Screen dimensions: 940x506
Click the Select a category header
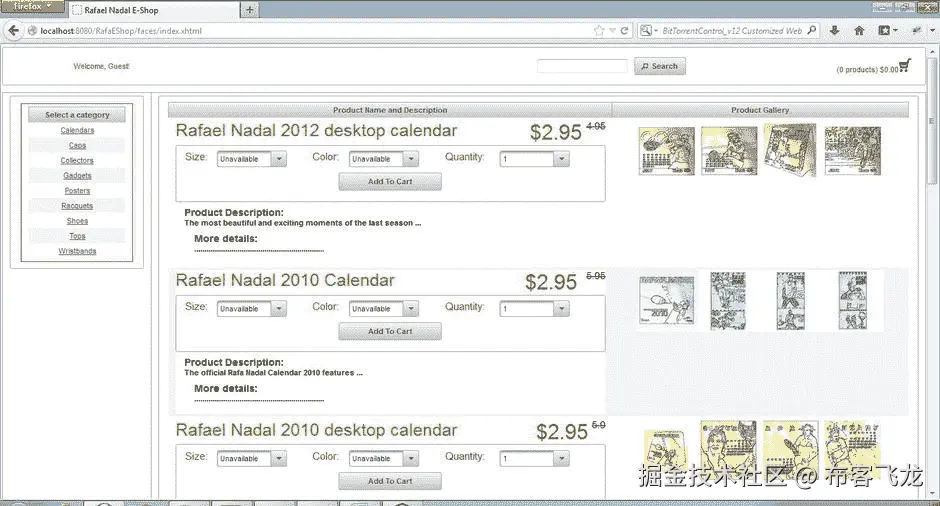[x=77, y=115]
